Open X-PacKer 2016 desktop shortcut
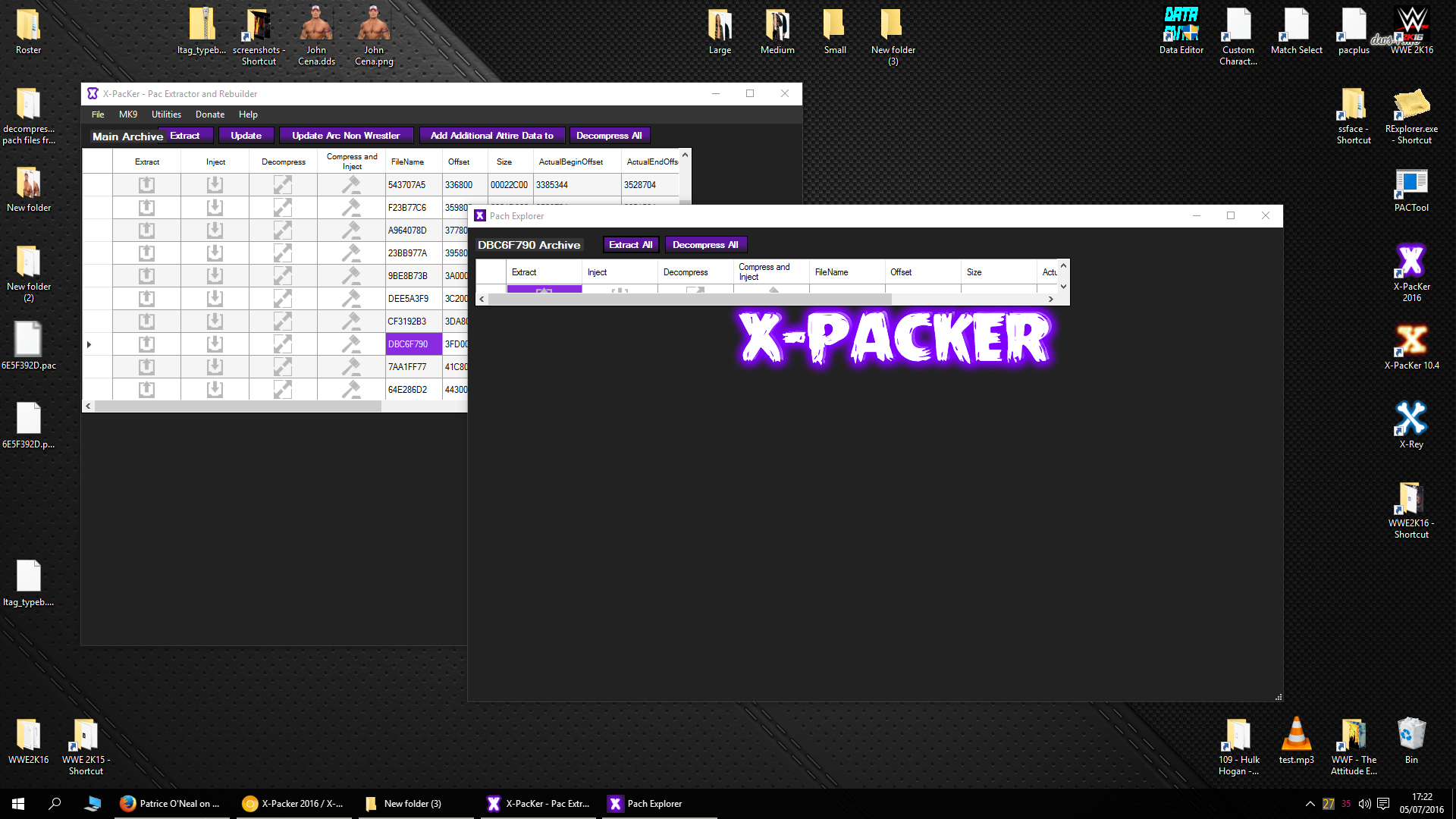1456x819 pixels. (x=1411, y=271)
